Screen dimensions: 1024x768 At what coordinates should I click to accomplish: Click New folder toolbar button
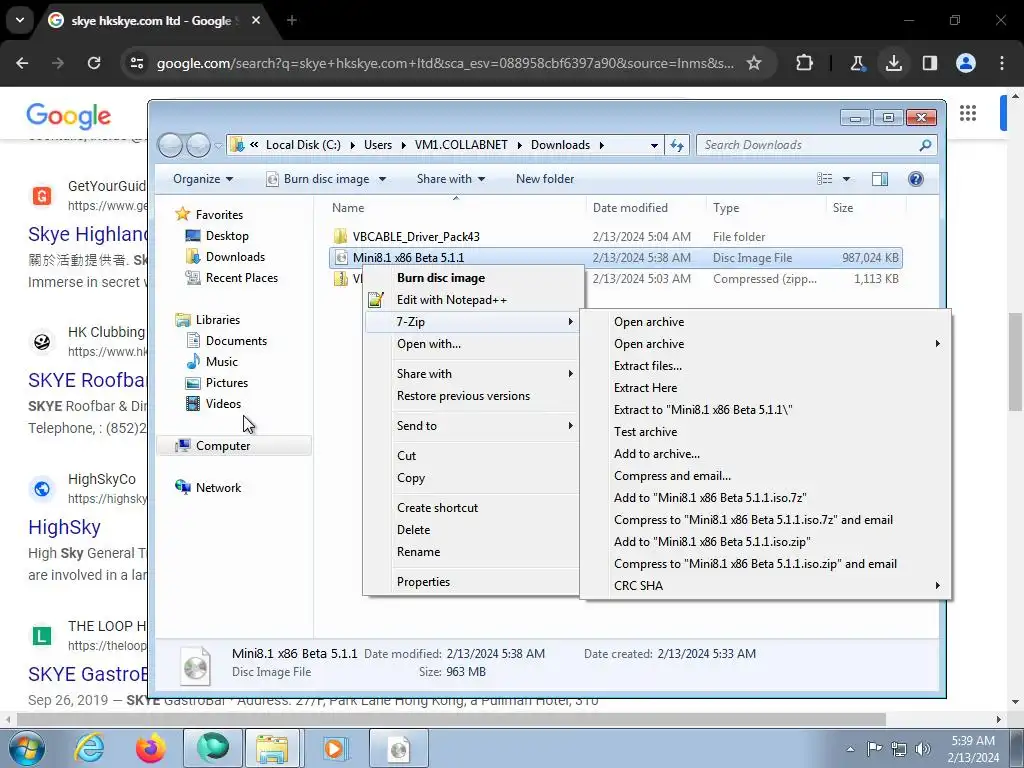[545, 179]
